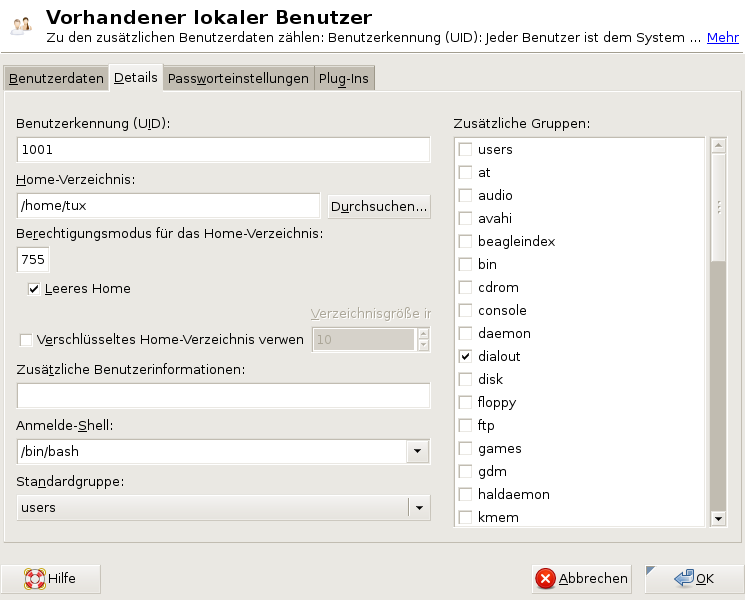This screenshot has height=600, width=745.
Task: Expand the Standardgruppe combo box
Action: click(418, 508)
